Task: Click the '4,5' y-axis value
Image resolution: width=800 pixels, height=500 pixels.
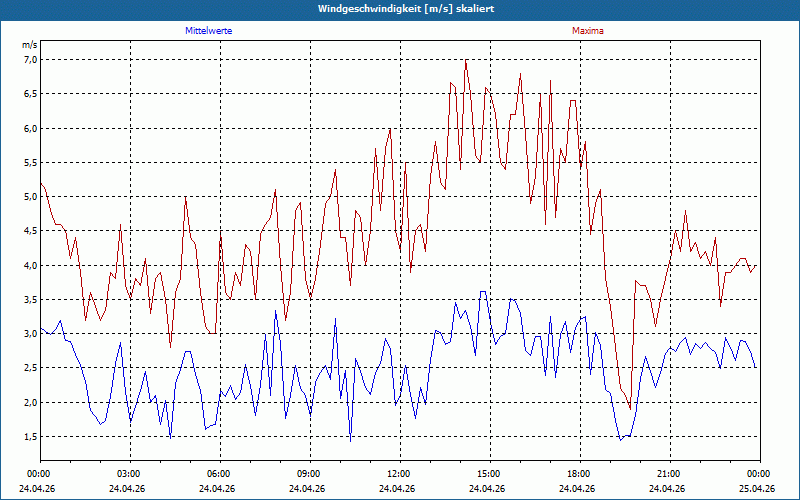Action: click(31, 231)
